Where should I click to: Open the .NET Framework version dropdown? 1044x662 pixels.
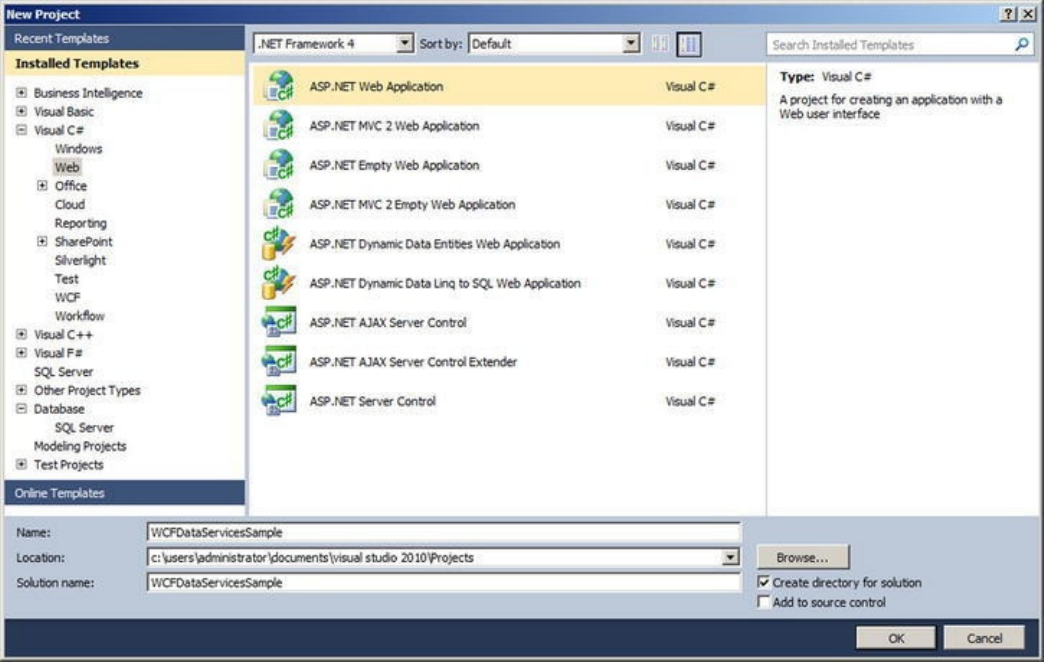click(x=404, y=43)
